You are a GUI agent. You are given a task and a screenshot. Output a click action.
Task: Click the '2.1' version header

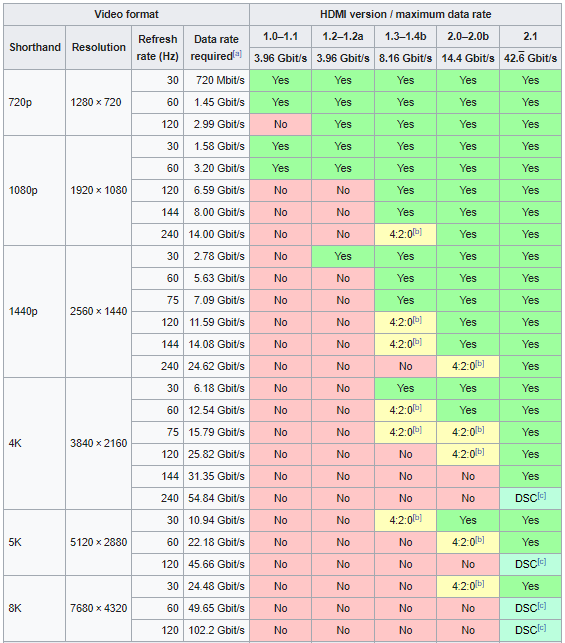pyautogui.click(x=531, y=36)
